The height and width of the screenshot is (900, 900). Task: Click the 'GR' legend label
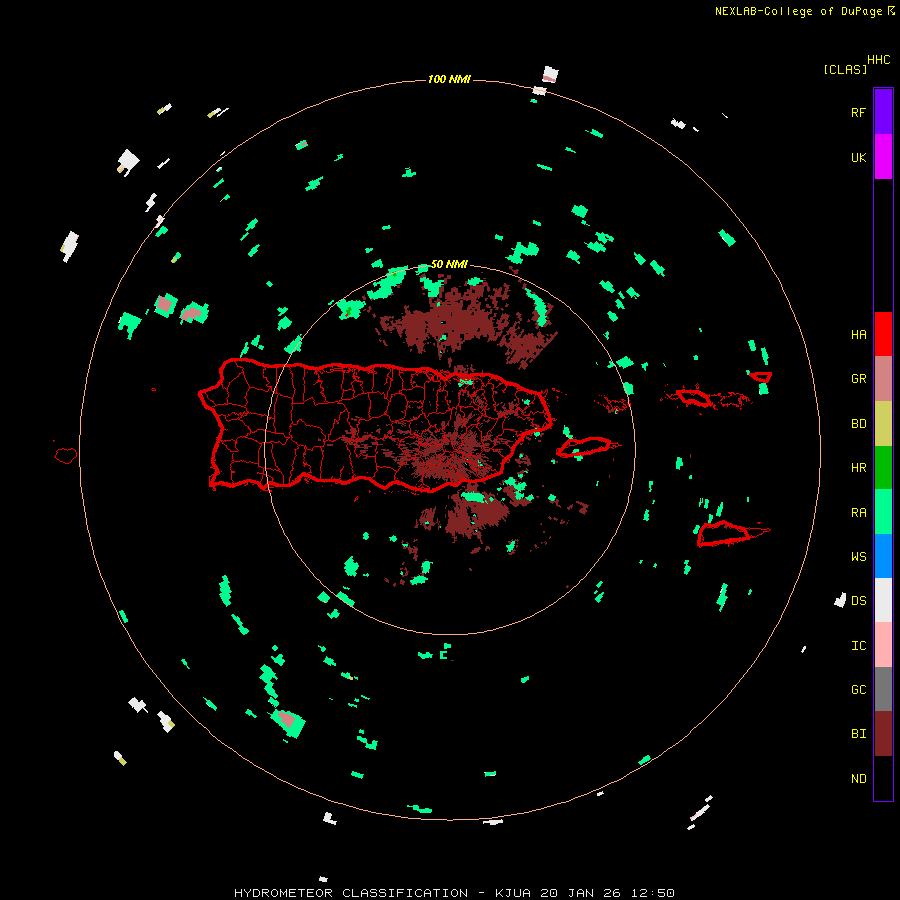pos(859,379)
